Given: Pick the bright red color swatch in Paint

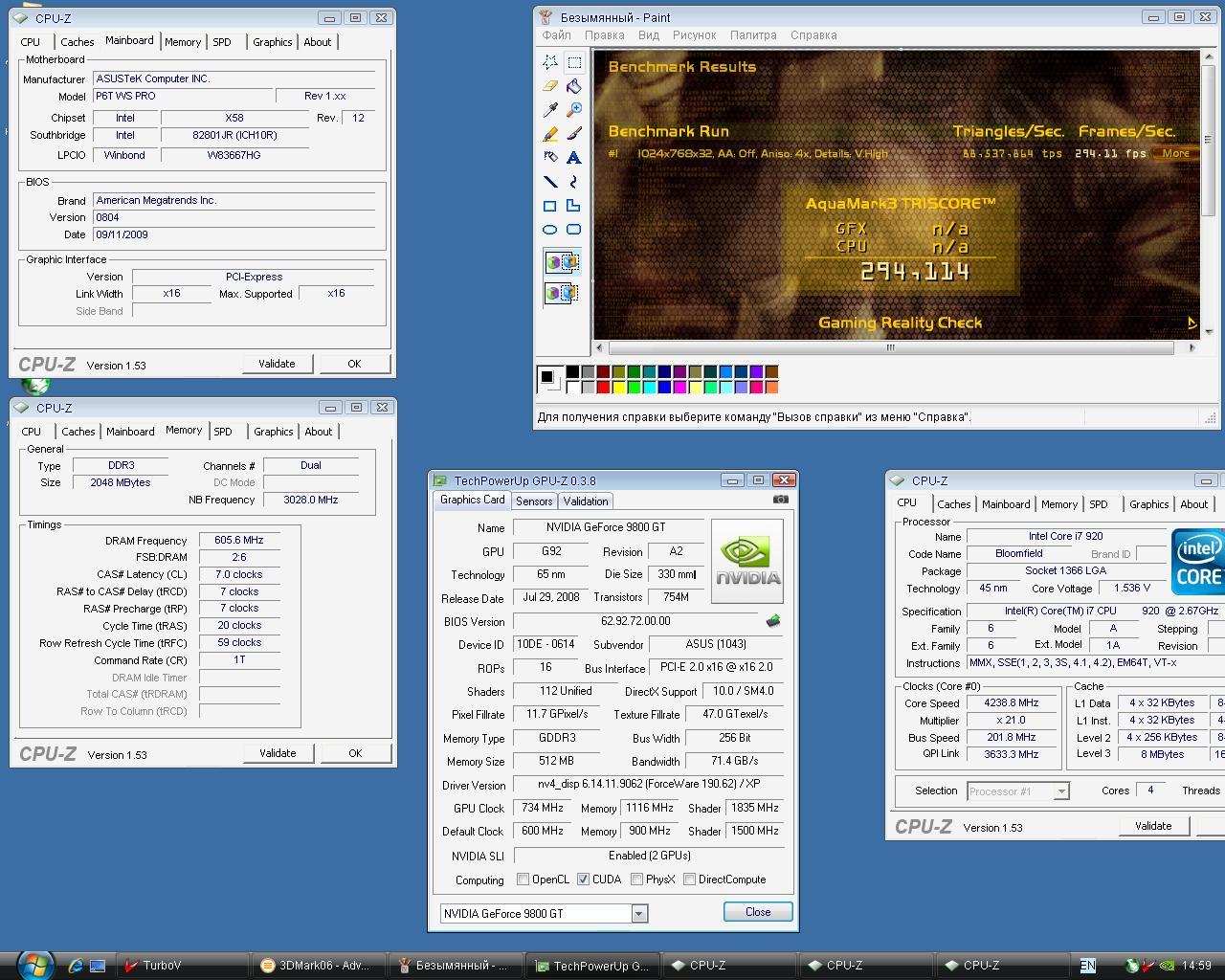Looking at the screenshot, I should click(x=603, y=388).
